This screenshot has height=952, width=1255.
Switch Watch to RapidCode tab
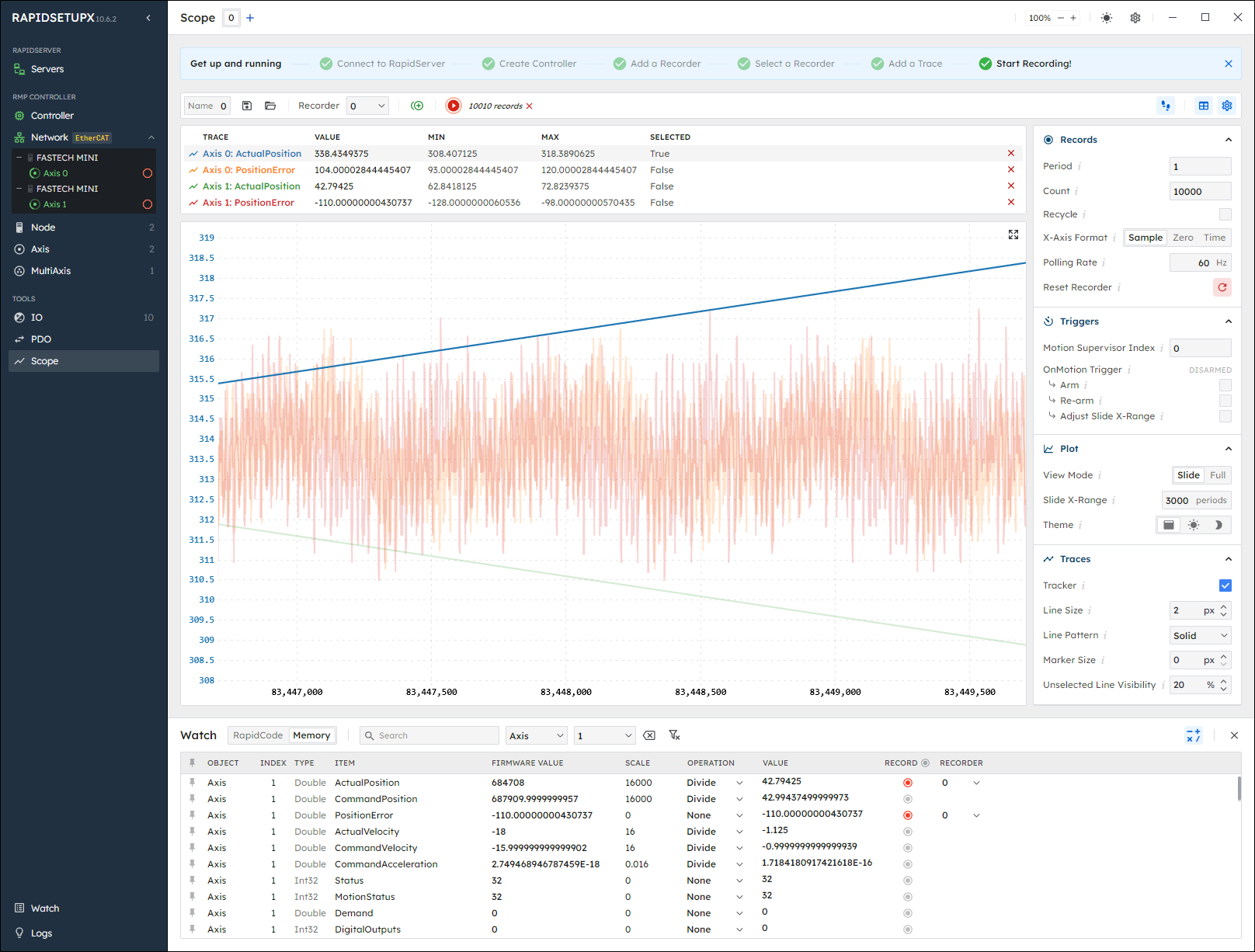click(x=258, y=735)
